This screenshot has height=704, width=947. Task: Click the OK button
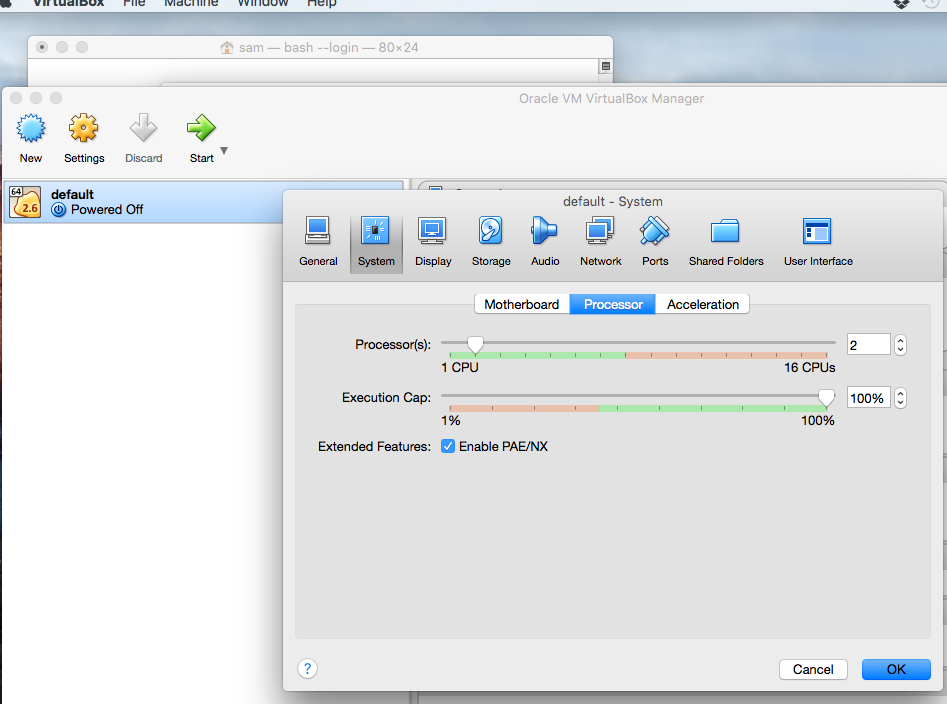pyautogui.click(x=896, y=669)
